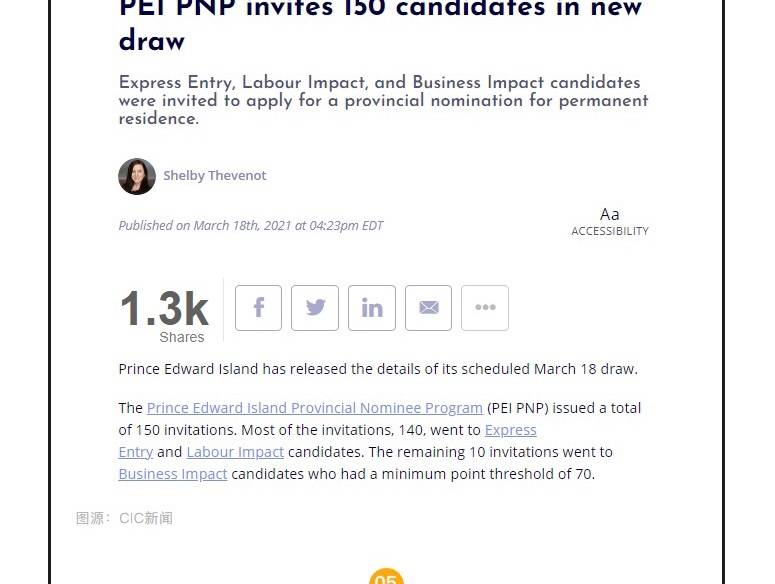Open Prince Edward Island Provincial Nominee Program link

pos(314,408)
